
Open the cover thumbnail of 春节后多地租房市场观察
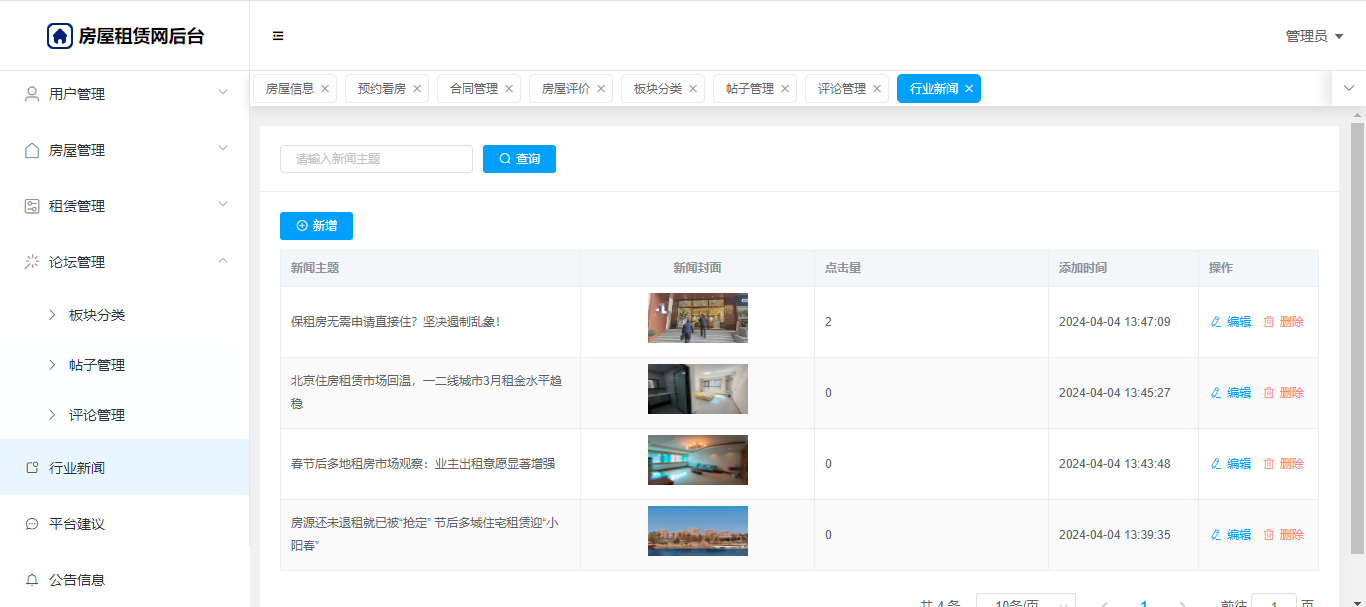point(697,460)
